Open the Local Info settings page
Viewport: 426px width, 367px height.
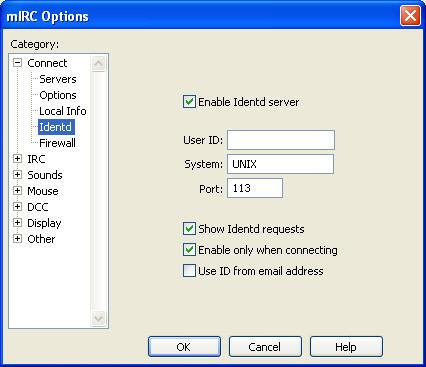pyautogui.click(x=63, y=111)
